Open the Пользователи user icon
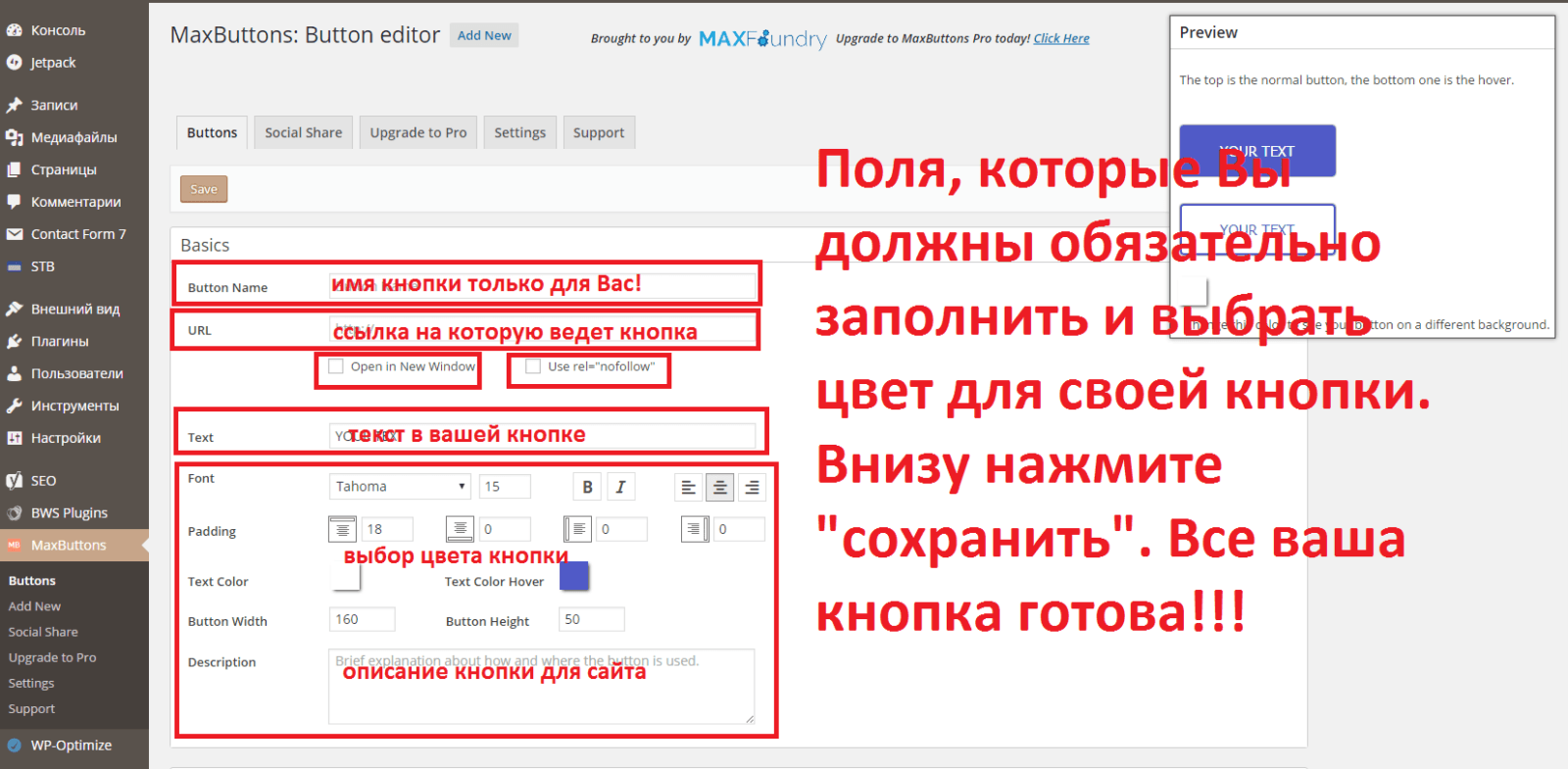 coord(14,373)
